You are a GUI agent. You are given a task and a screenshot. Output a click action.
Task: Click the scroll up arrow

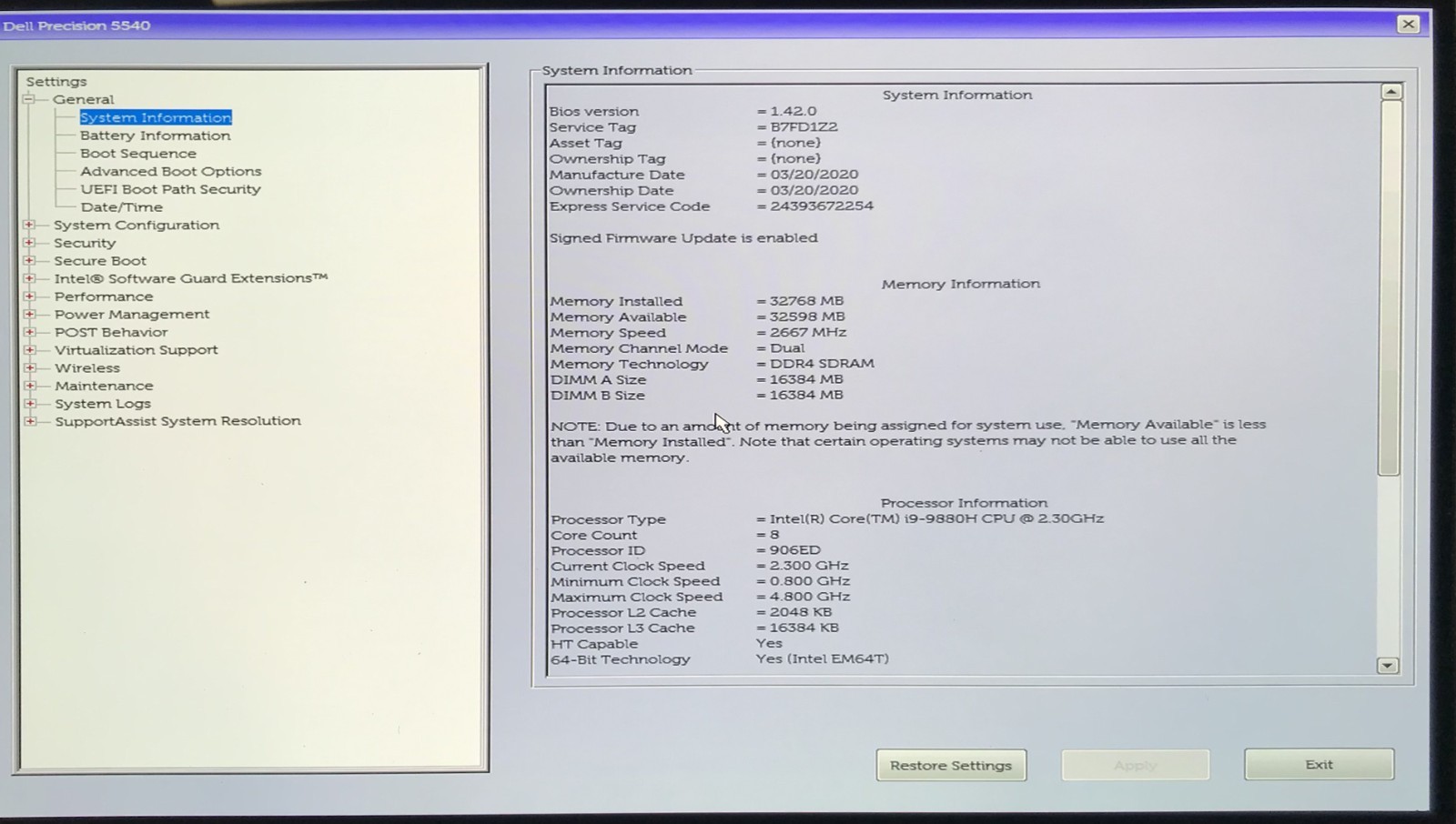click(1390, 92)
